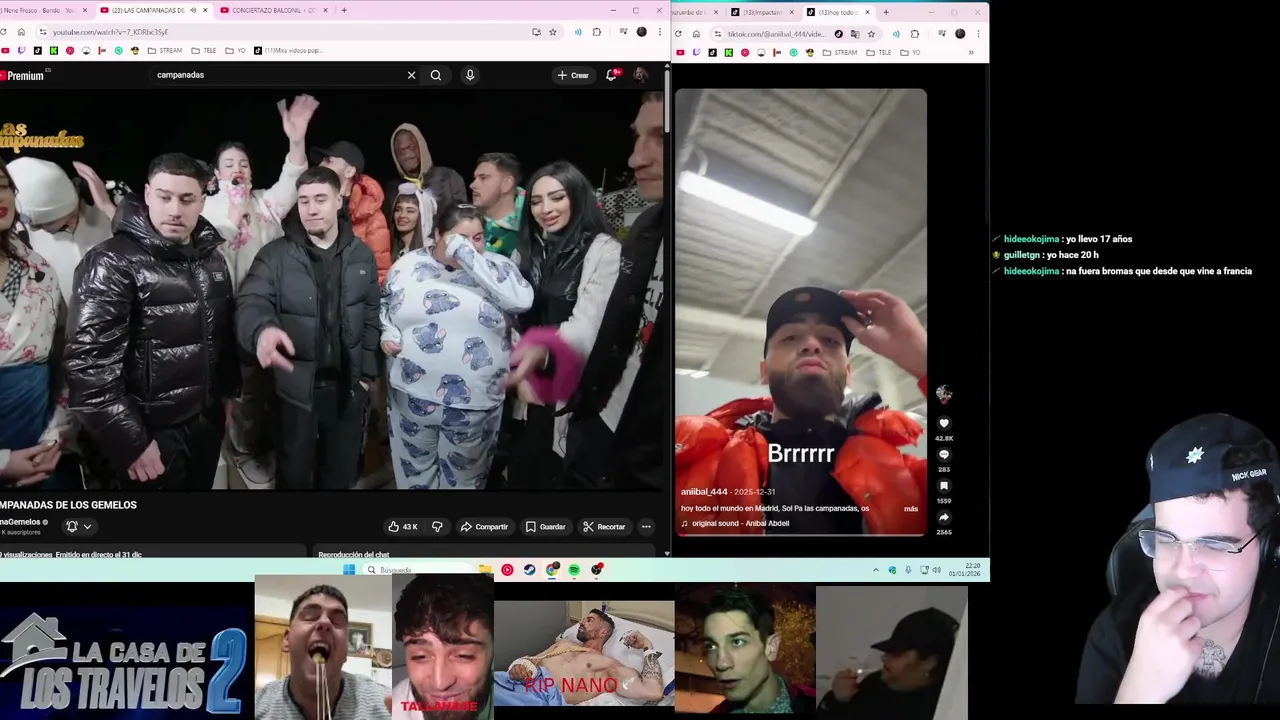The height and width of the screenshot is (720, 1280).
Task: Mute the LAS CAMPANADAS tab audio icon
Action: [193, 10]
